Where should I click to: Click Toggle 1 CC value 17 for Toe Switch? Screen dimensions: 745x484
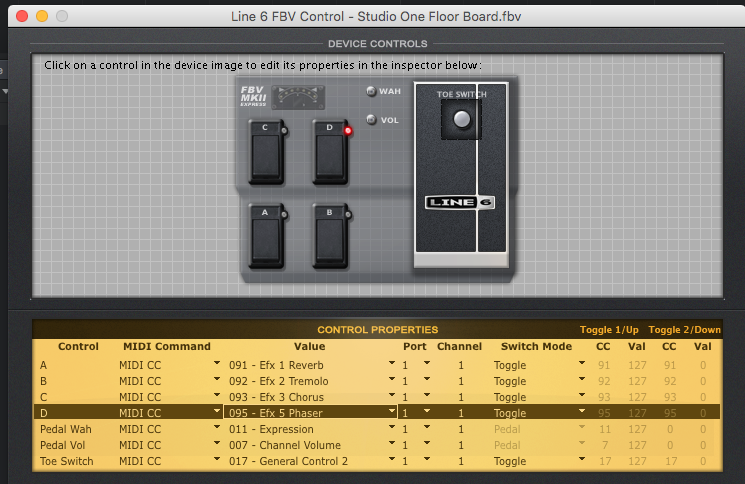tap(605, 461)
